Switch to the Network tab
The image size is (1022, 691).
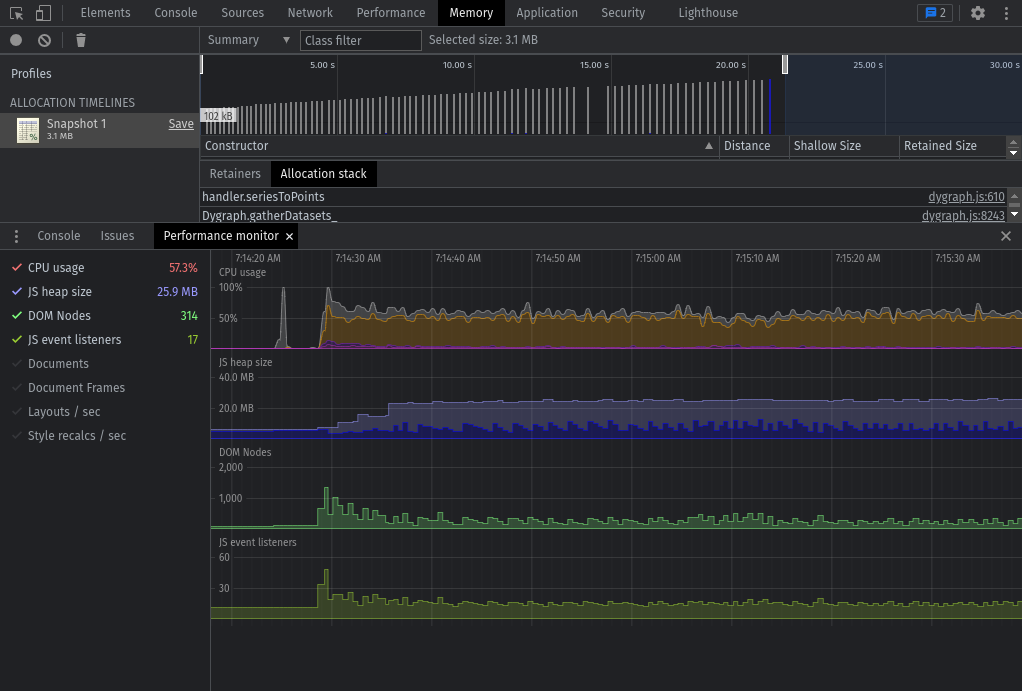(x=310, y=13)
